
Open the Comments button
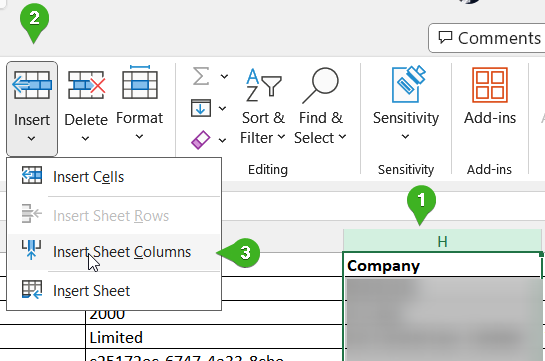click(x=487, y=38)
